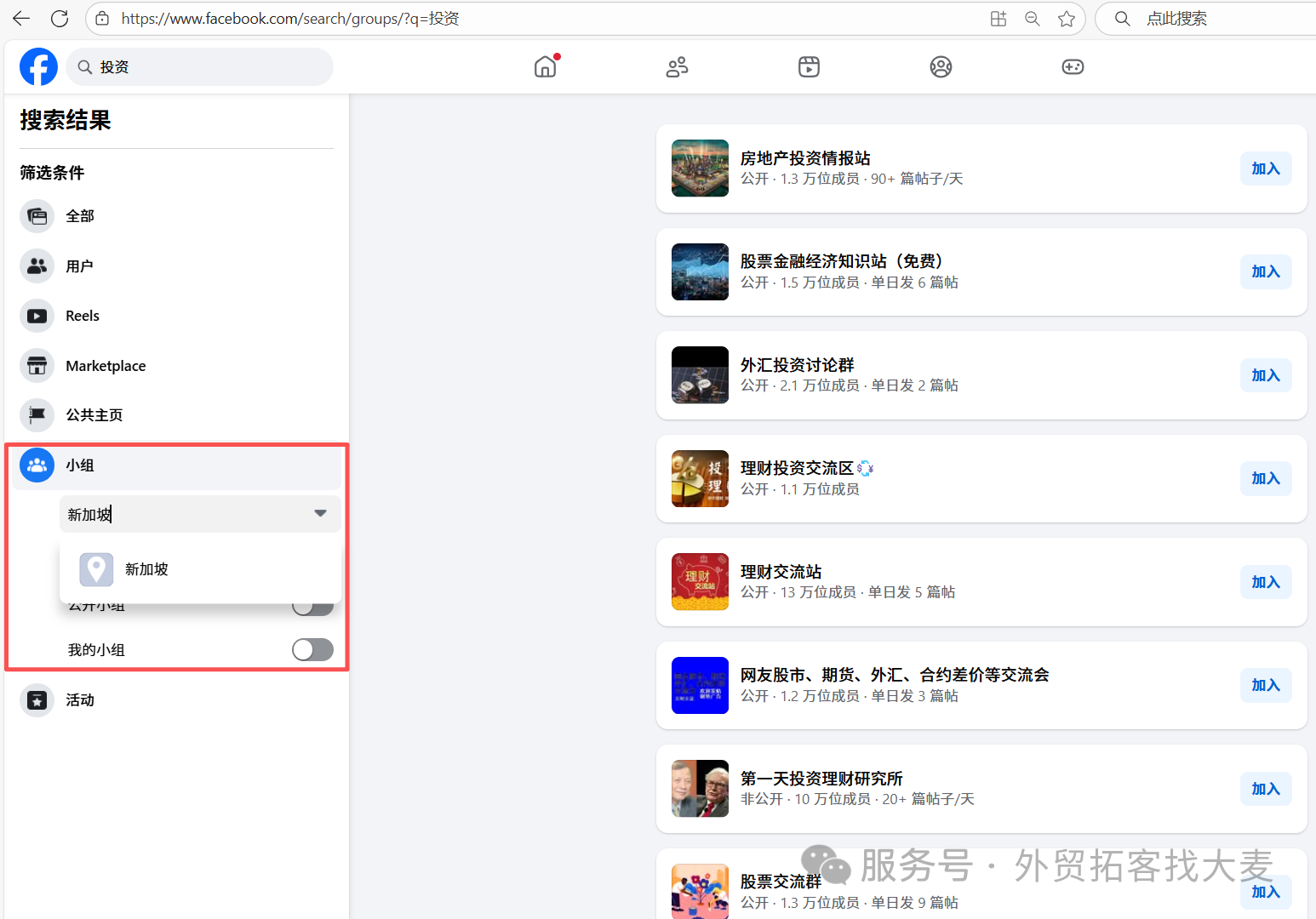Go to Facebook Home icon
The height and width of the screenshot is (919, 1316).
(x=546, y=66)
